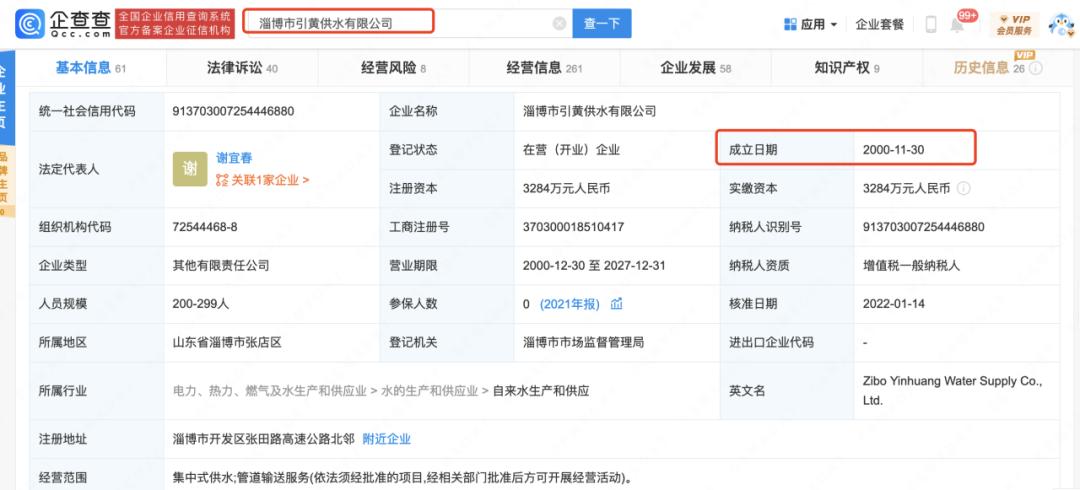This screenshot has height=490, width=1080.
Task: Select the registered capital 3284万元人民币 value
Action: click(566, 188)
